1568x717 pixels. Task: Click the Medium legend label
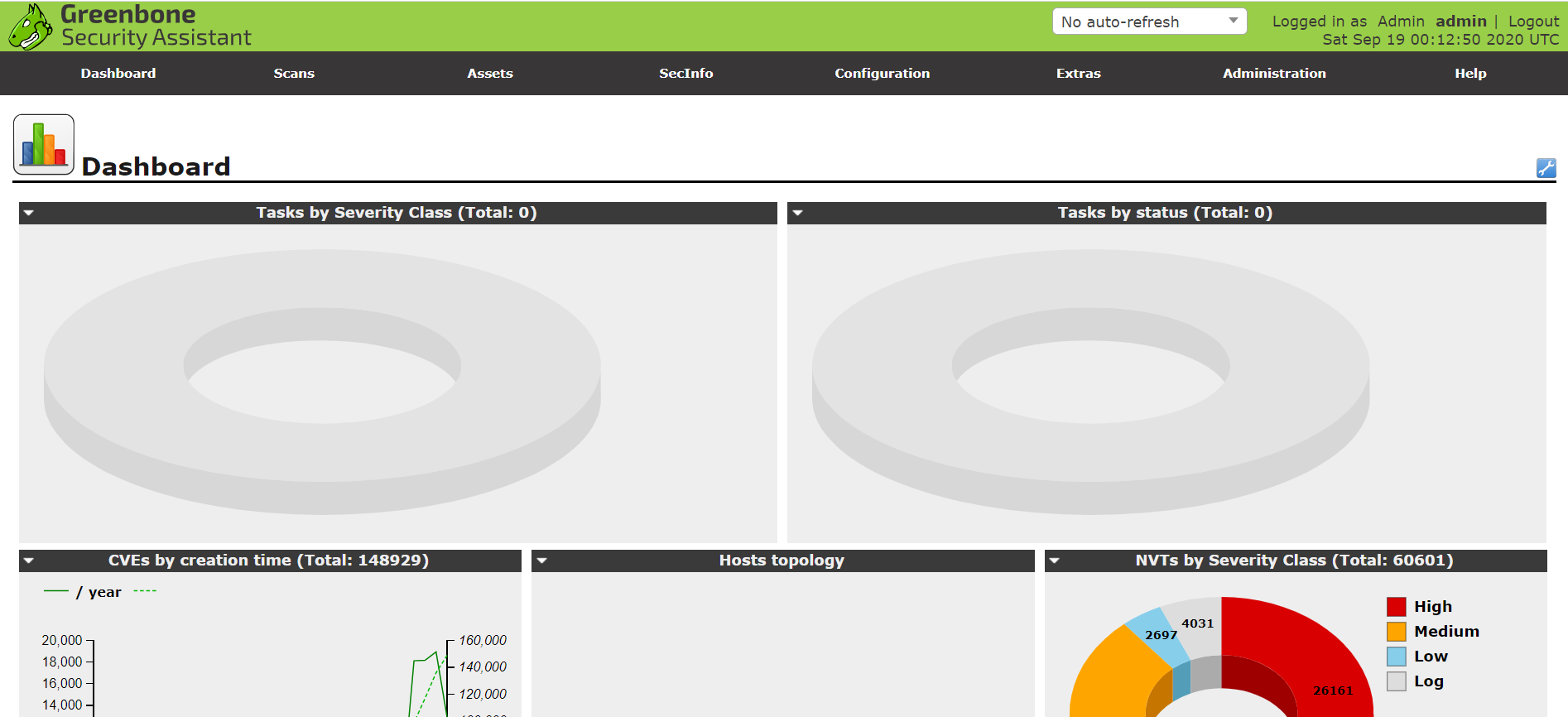click(1446, 632)
